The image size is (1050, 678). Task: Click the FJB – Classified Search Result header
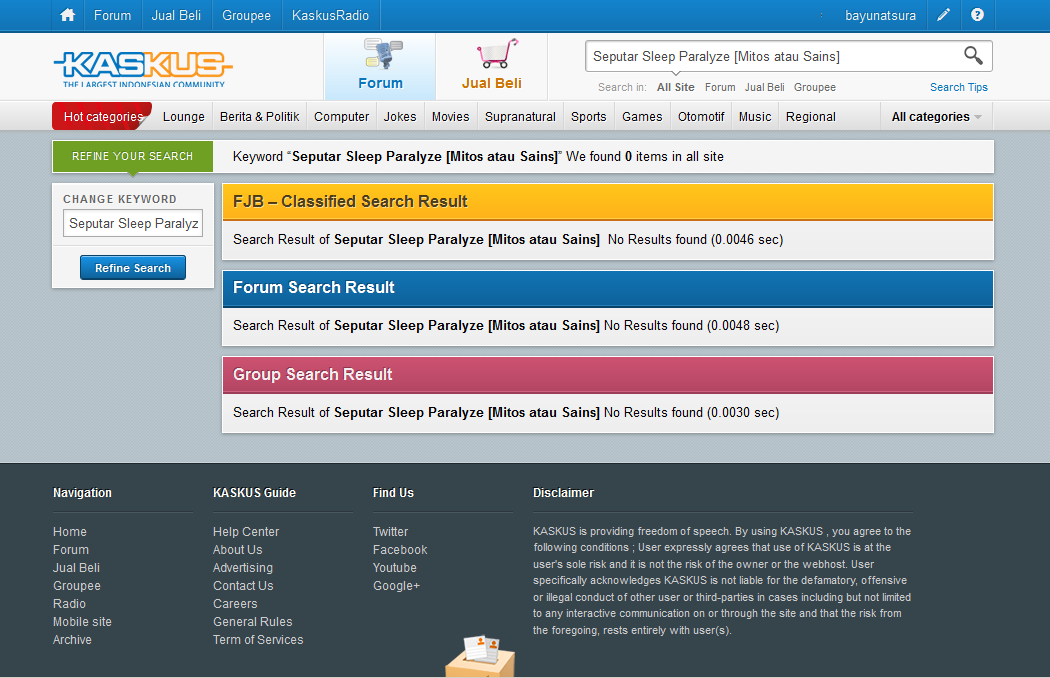pos(607,202)
